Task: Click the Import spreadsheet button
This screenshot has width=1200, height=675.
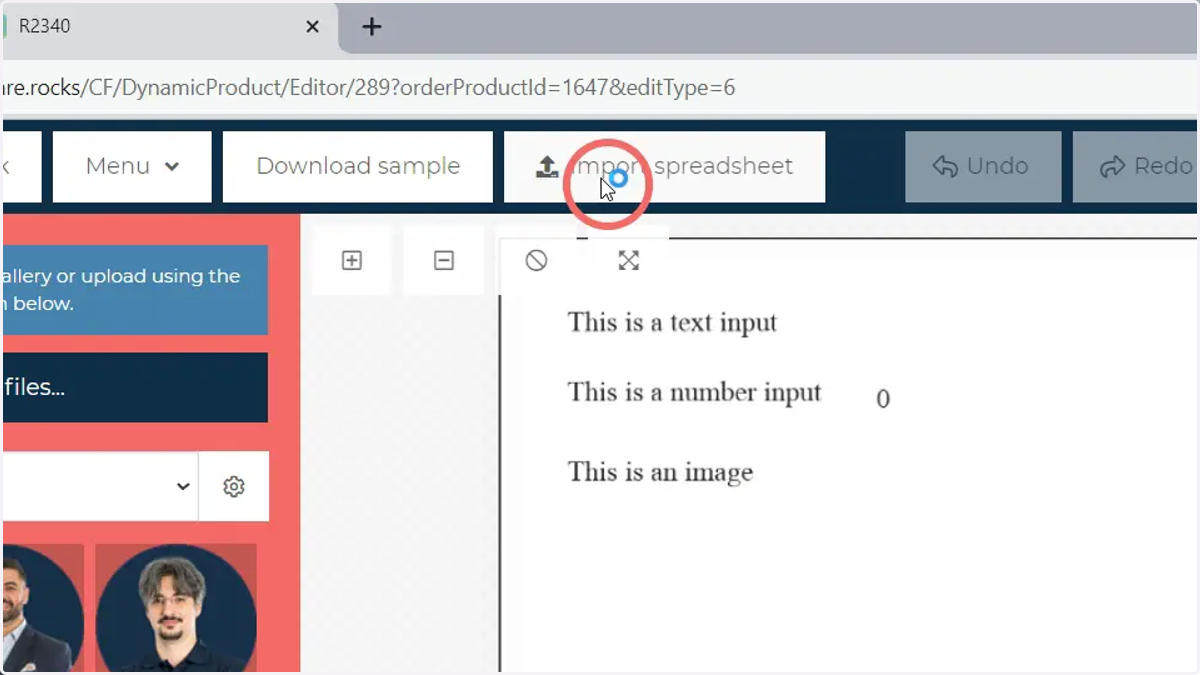Action: [x=665, y=166]
